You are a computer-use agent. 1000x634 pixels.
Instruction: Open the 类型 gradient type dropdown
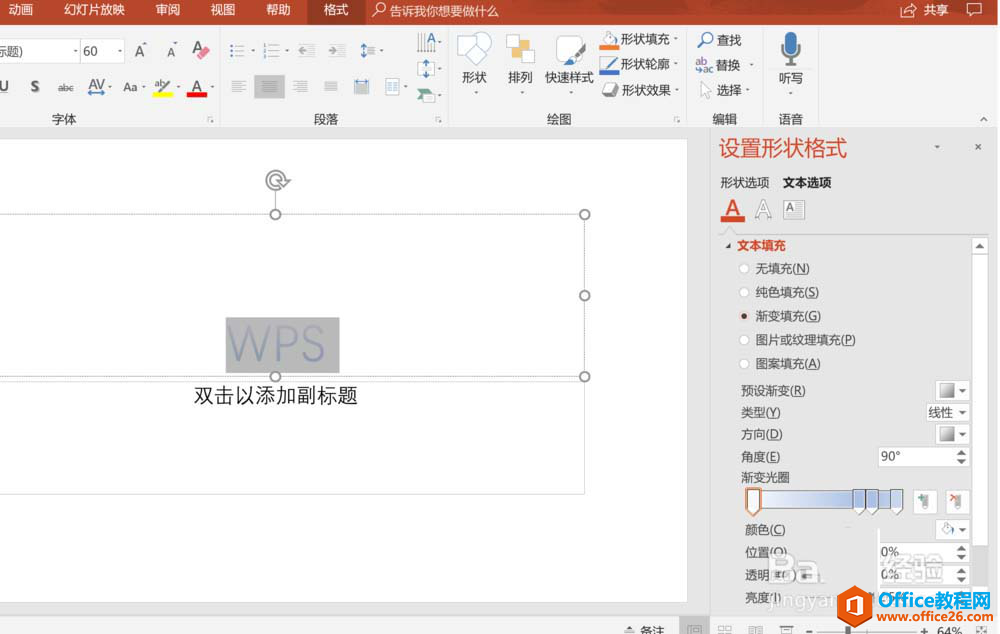pos(948,413)
